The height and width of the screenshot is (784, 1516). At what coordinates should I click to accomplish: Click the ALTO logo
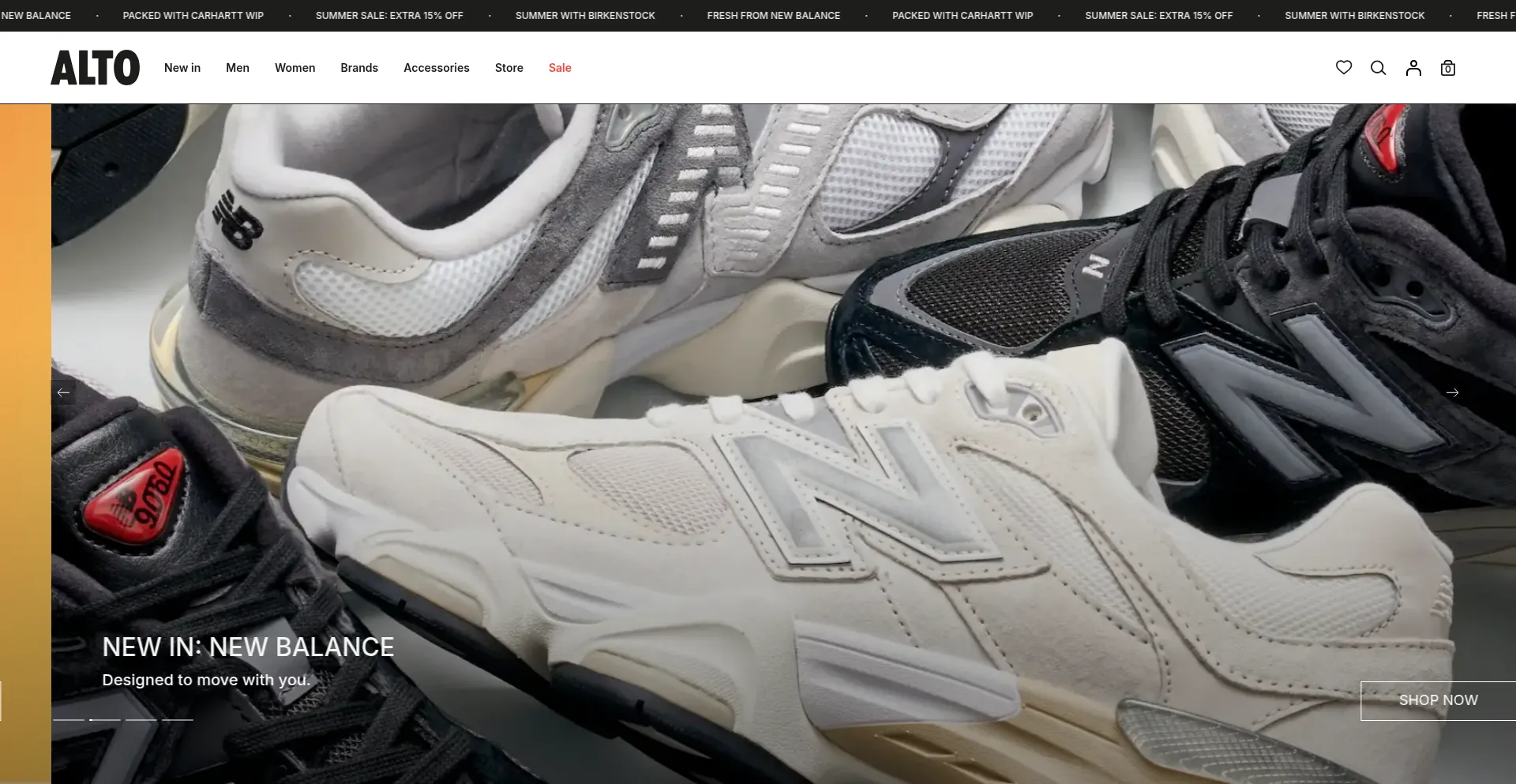tap(96, 68)
